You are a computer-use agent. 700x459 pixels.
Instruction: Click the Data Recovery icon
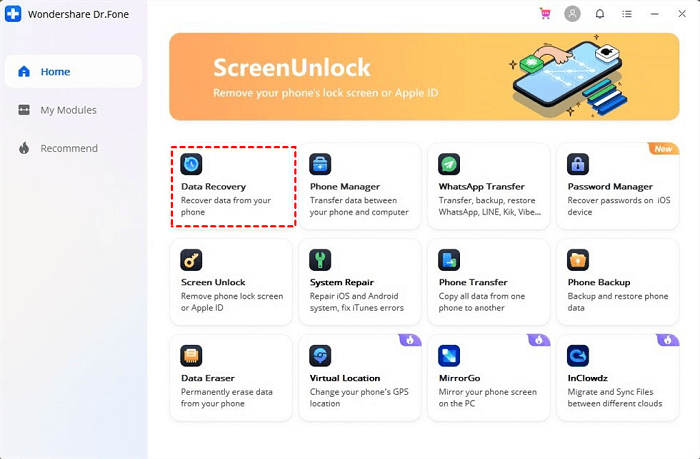pyautogui.click(x=191, y=164)
